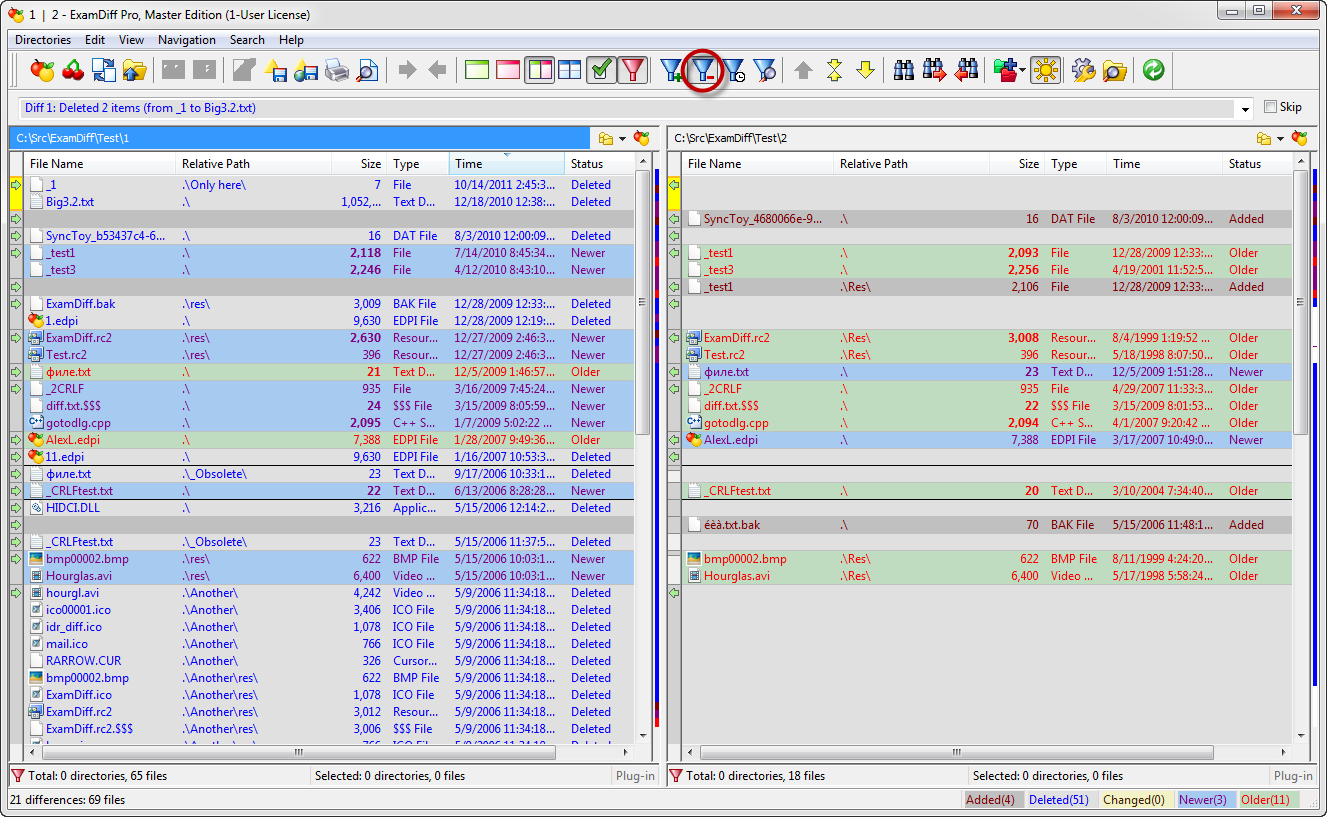This screenshot has height=817, width=1327.
Task: Click the green refresh re-compare icon
Action: click(x=1153, y=70)
